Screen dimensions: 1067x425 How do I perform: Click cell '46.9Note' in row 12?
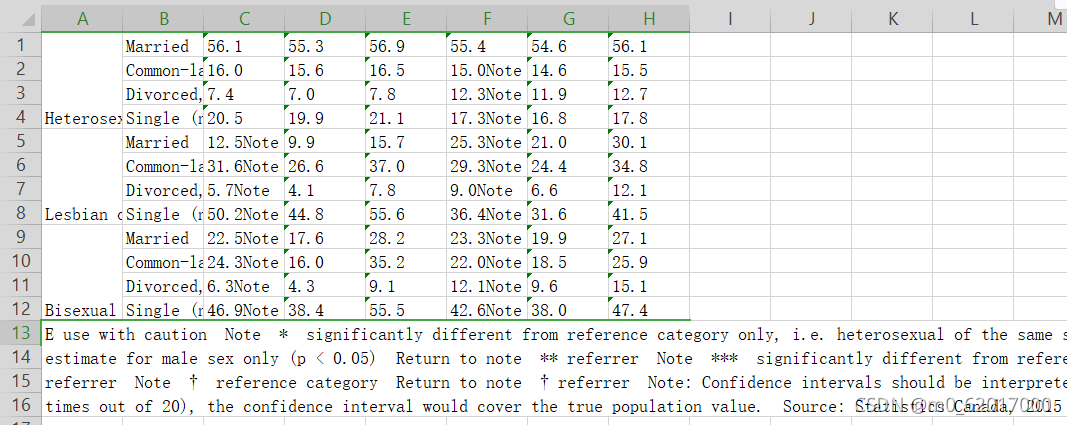[244, 309]
